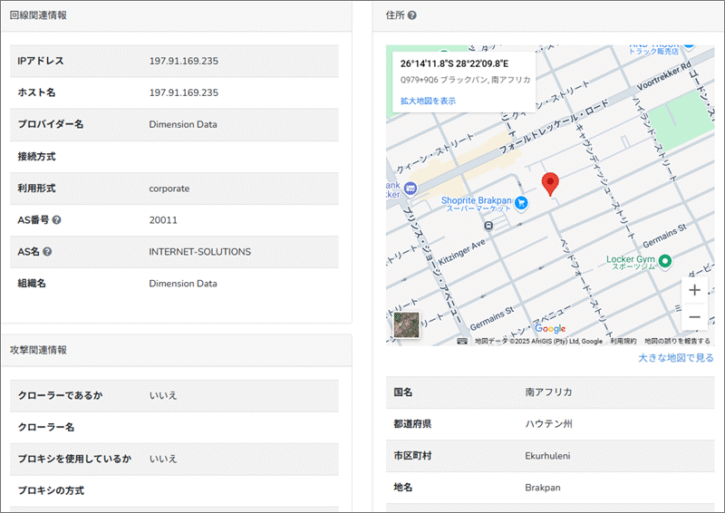This screenshot has width=725, height=513.
Task: Zoom out the map with minus button
Action: (694, 317)
